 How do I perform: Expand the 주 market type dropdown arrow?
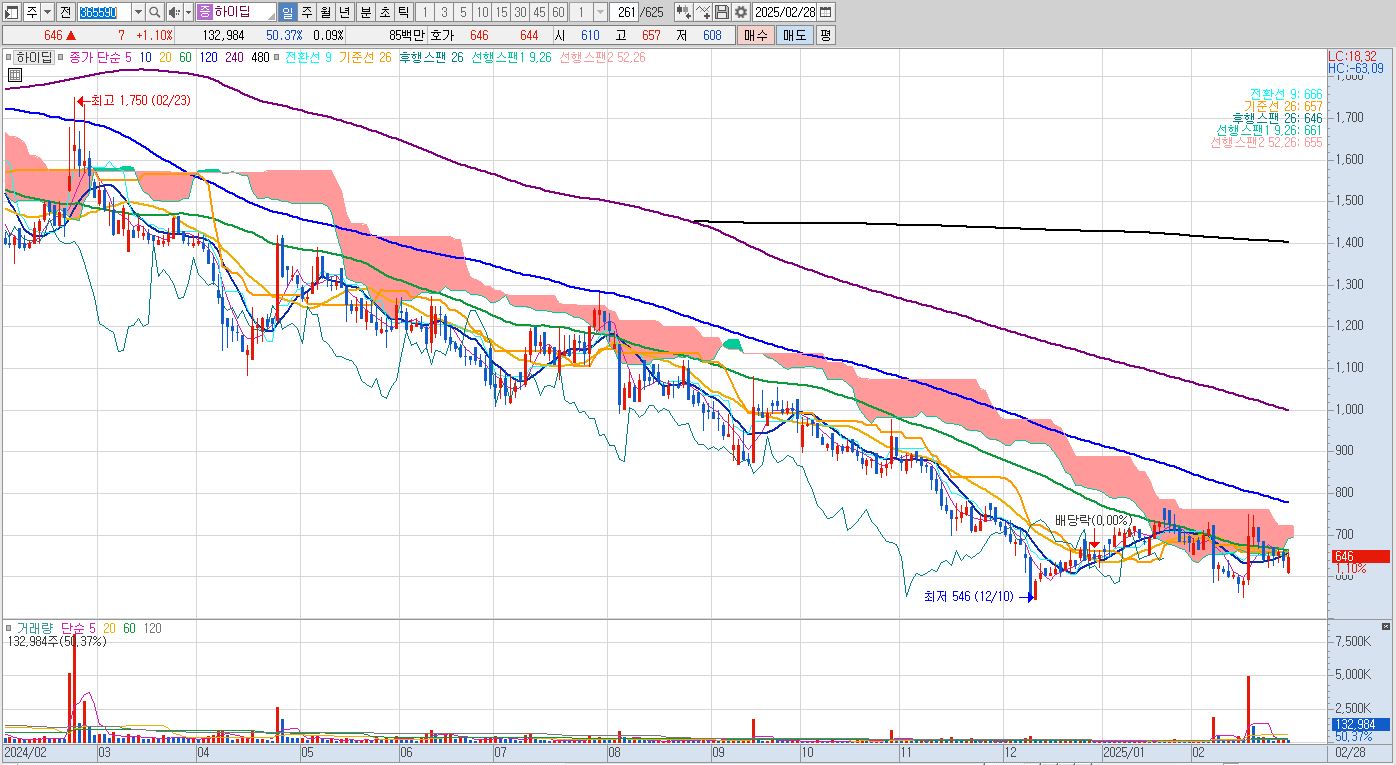point(47,12)
